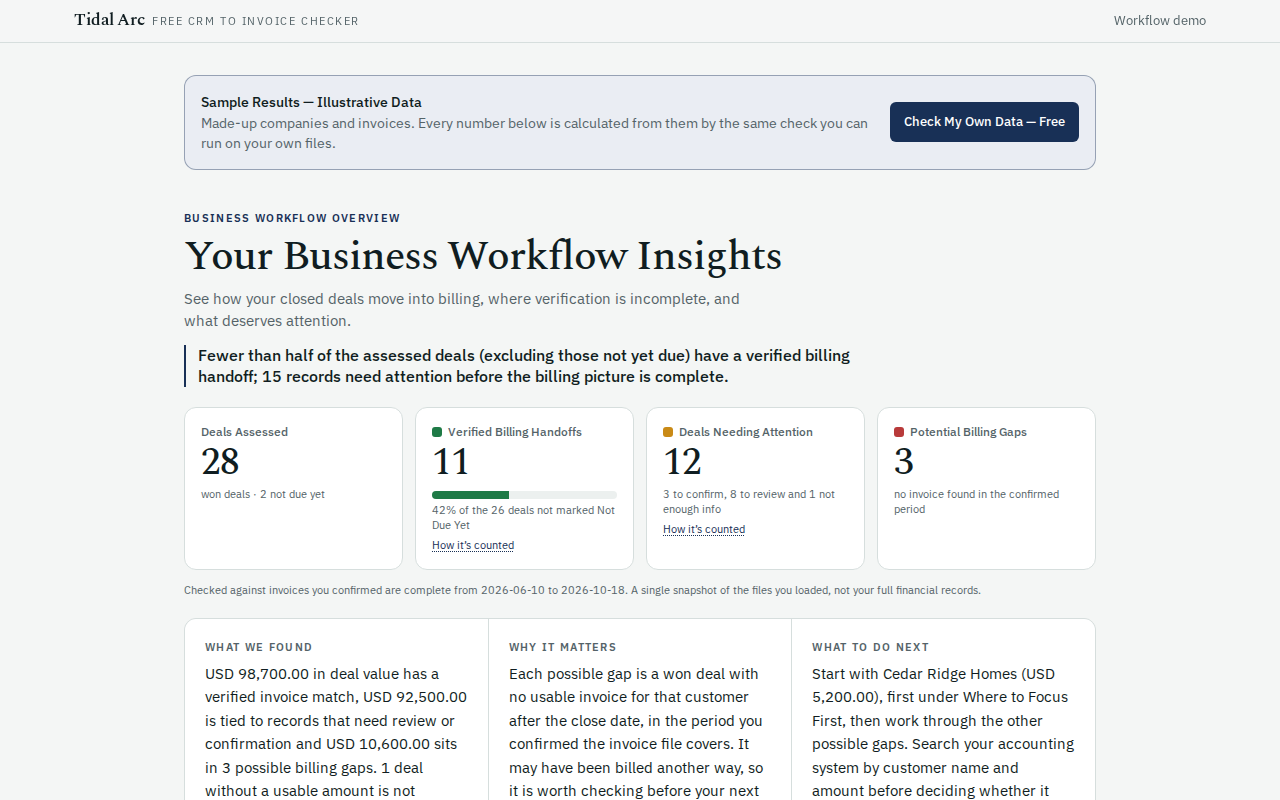Open How it's counted under Deals Needing Attention
The height and width of the screenshot is (800, 1280).
point(704,530)
